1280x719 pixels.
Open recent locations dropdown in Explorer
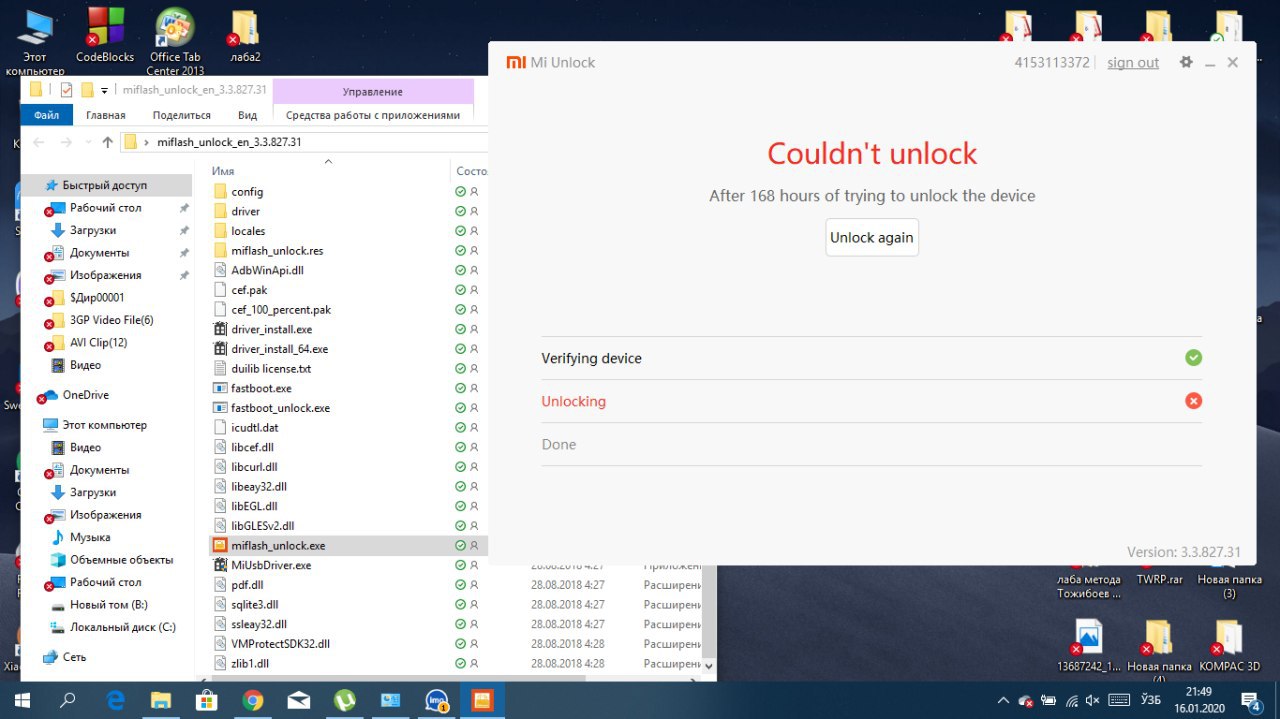click(x=88, y=142)
